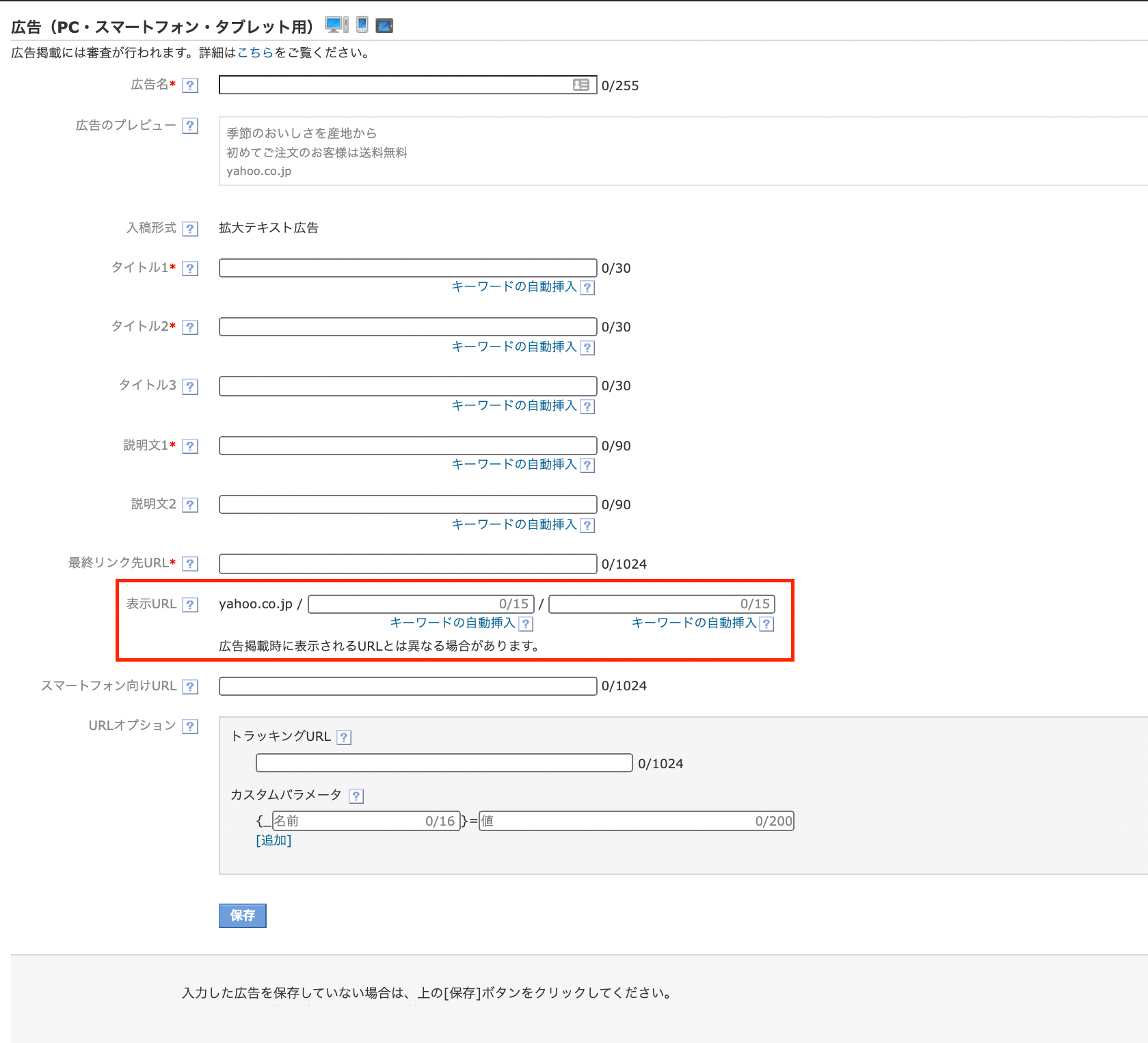This screenshot has width=1148, height=1043.
Task: Click the 保存 button
Action: (x=243, y=916)
